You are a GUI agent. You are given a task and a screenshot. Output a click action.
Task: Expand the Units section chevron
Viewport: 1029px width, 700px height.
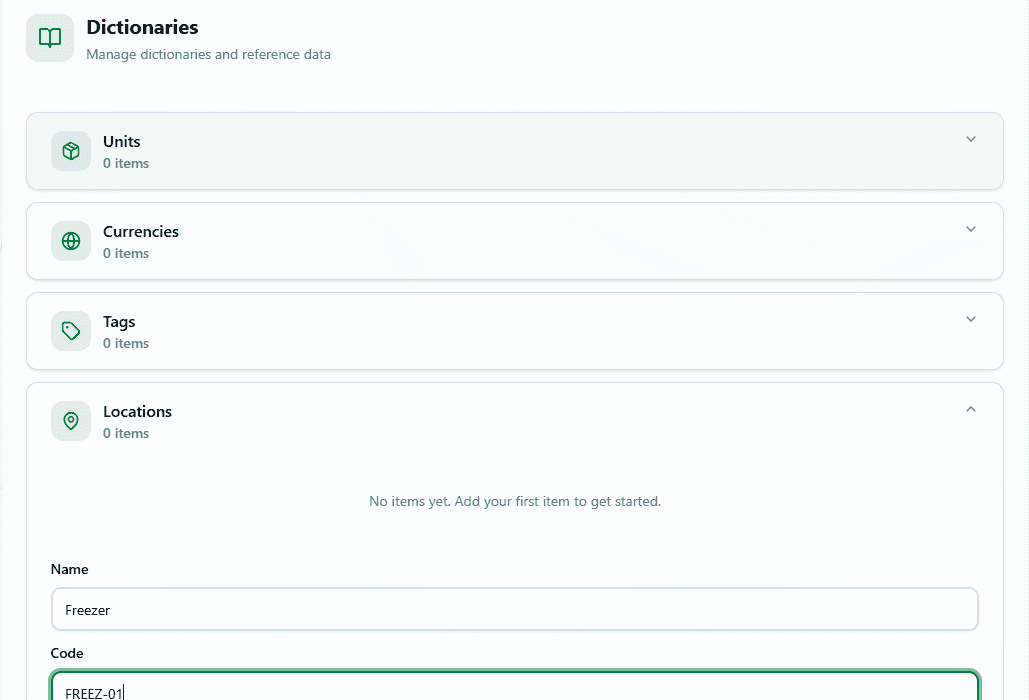(970, 139)
